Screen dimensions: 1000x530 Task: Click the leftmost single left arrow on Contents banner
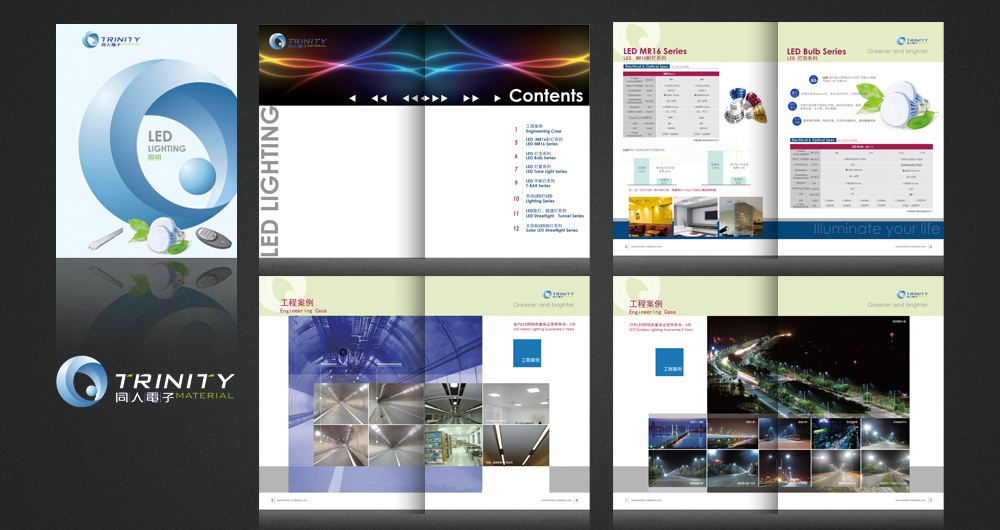tap(352, 98)
